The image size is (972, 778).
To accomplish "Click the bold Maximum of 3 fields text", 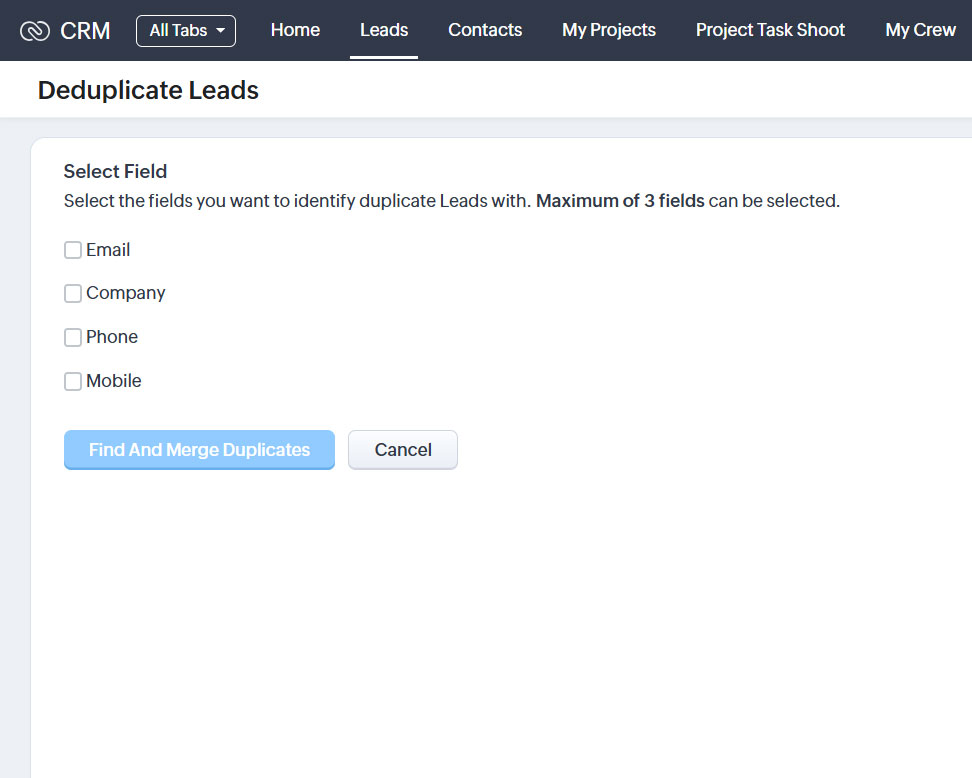I will (x=620, y=201).
